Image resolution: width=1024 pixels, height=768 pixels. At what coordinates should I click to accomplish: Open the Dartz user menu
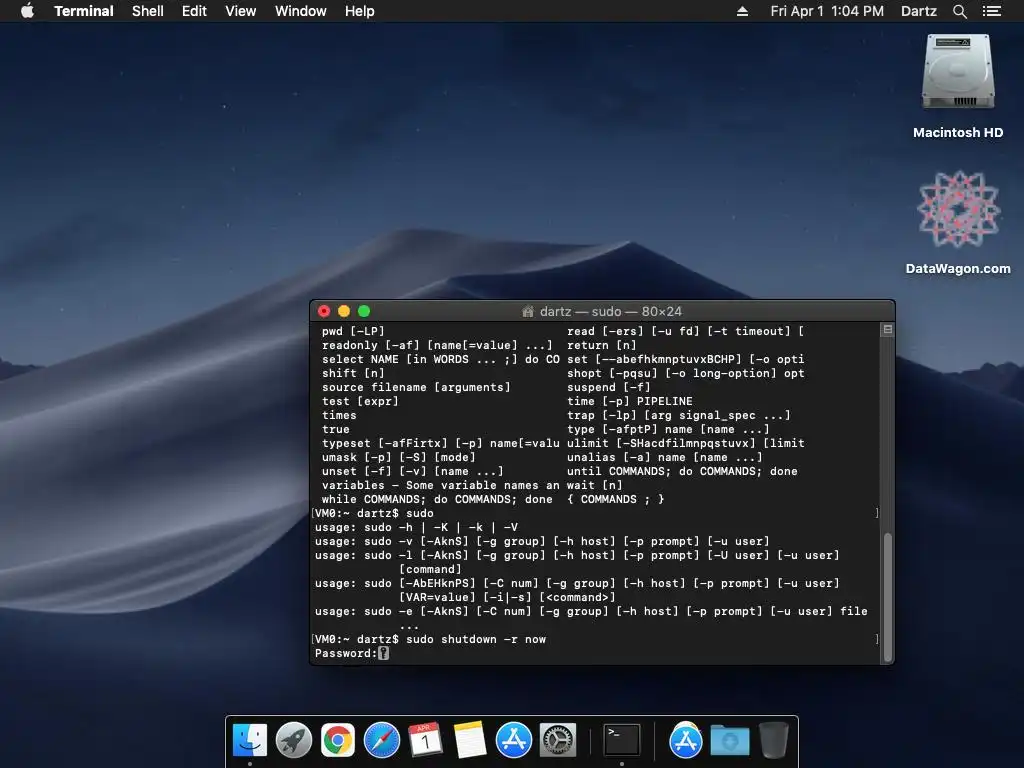[x=918, y=11]
